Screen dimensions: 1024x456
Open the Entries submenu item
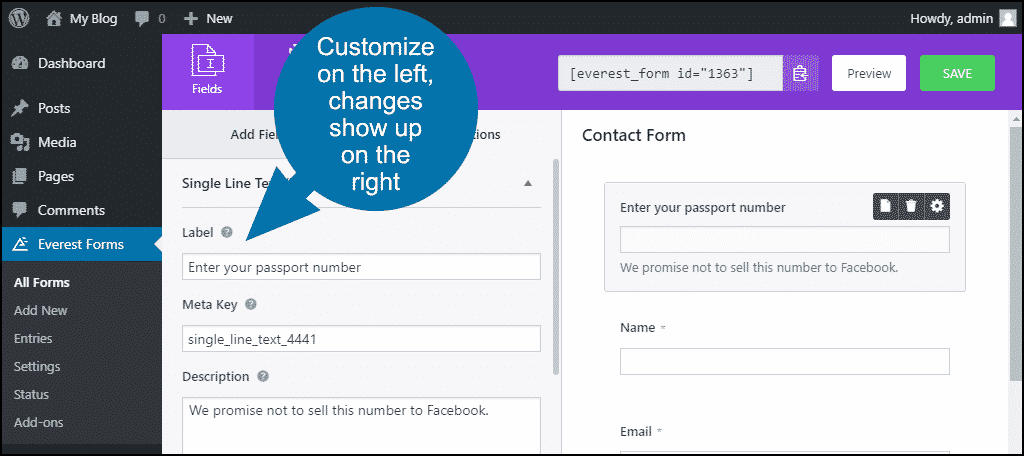point(33,338)
